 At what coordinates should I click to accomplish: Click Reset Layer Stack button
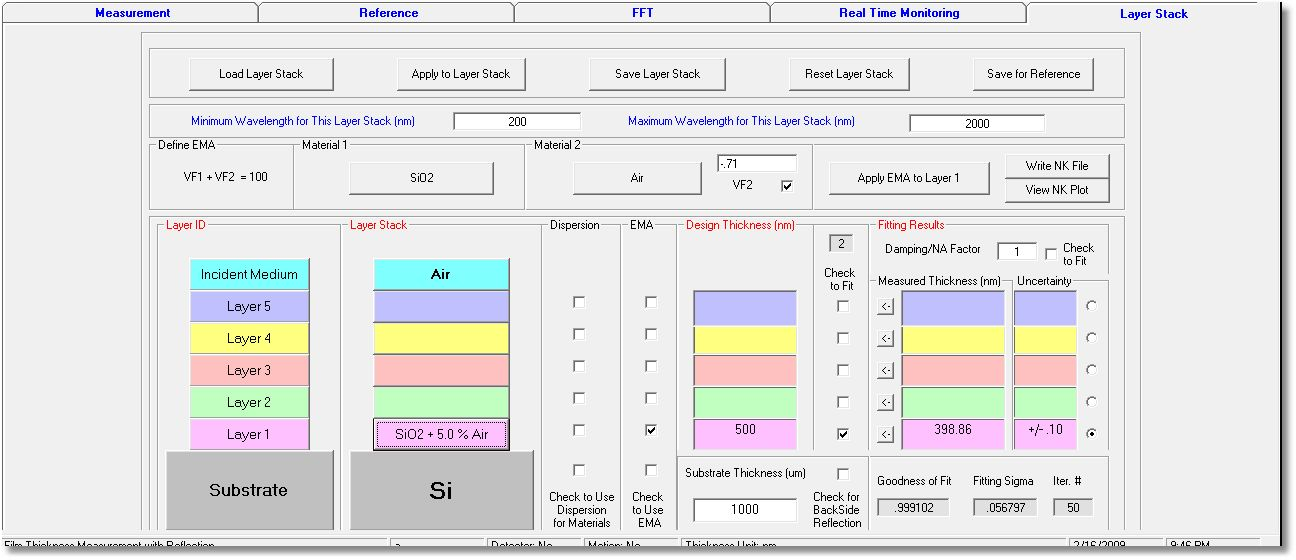click(849, 74)
